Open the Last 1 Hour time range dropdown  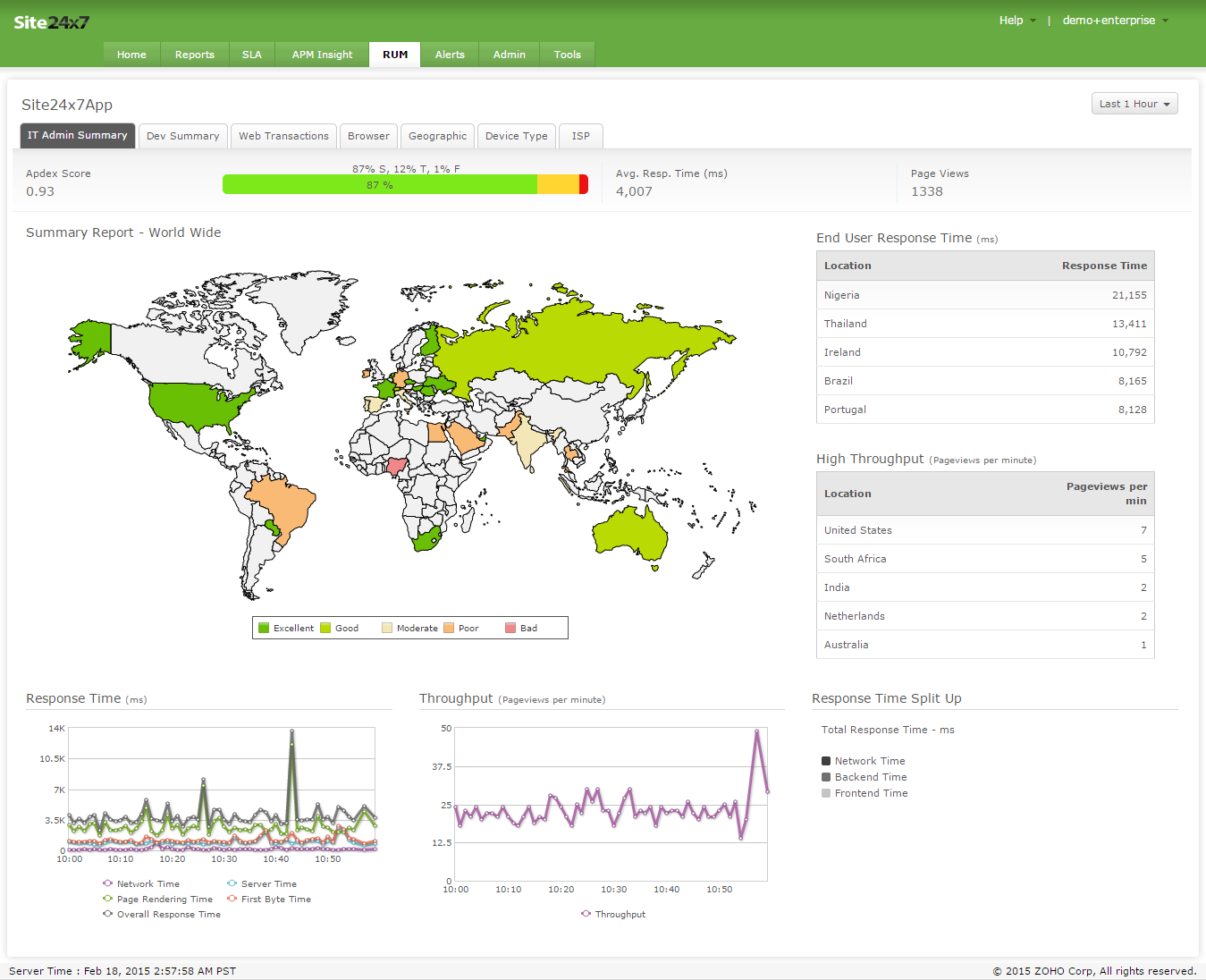[x=1134, y=104]
